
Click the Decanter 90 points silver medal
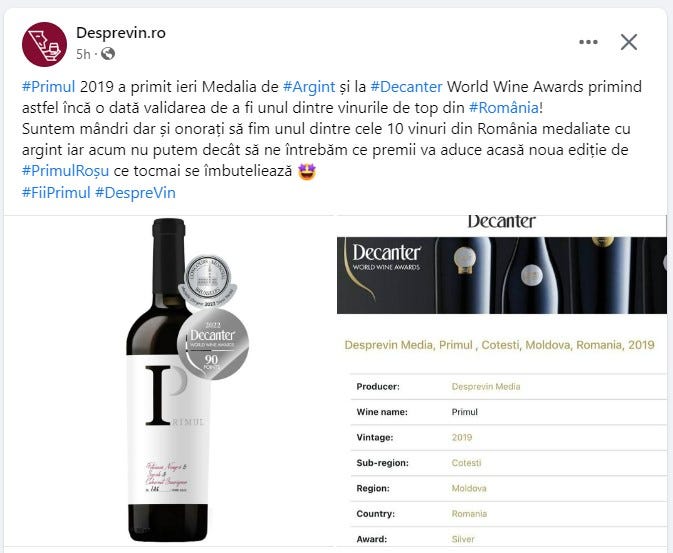213,345
